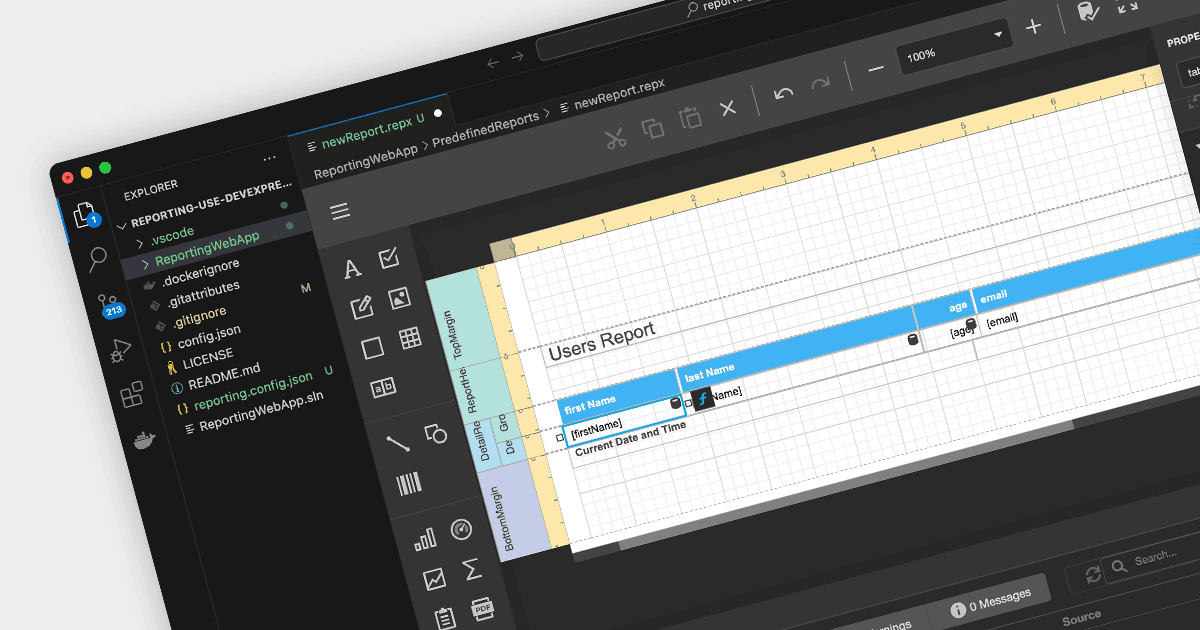1200x630 pixels.
Task: Zoom in with the plus button
Action: [x=1033, y=25]
